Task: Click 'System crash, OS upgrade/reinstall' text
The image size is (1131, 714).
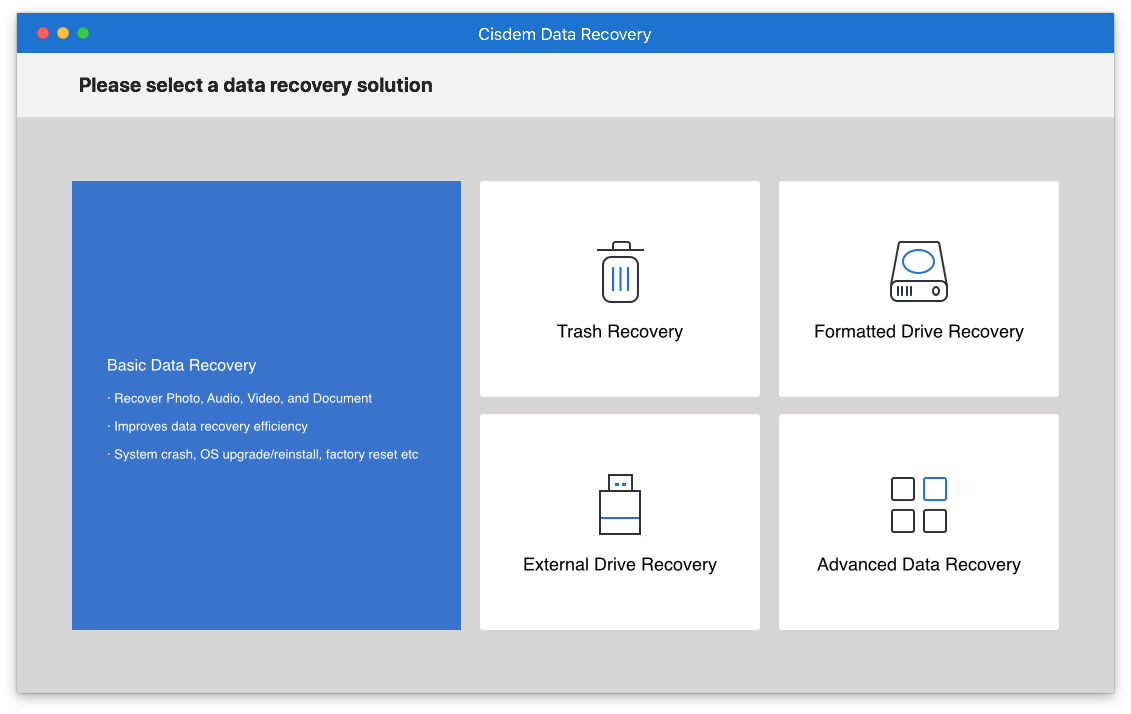Action: pyautogui.click(x=217, y=454)
